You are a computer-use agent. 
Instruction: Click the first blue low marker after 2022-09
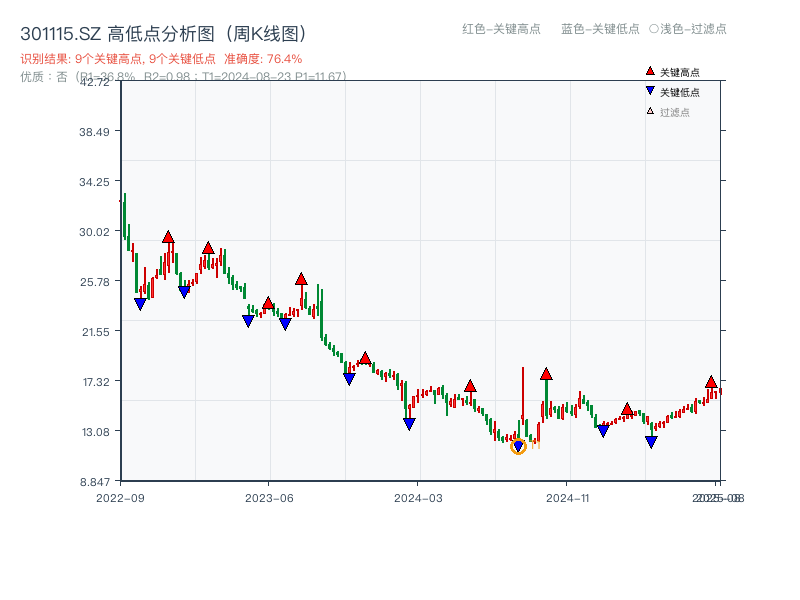point(140,302)
